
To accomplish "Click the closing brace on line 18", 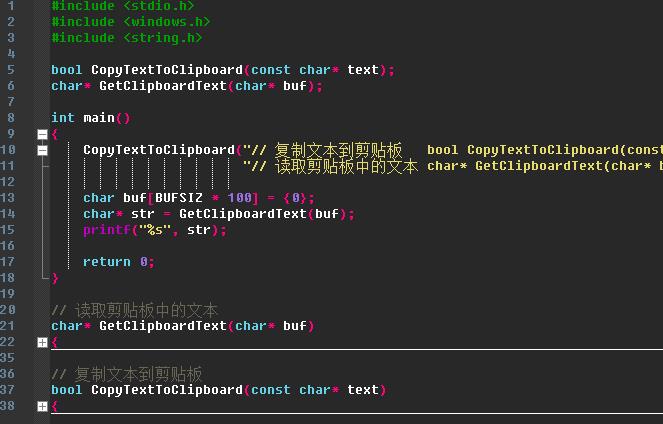I will (x=55, y=278).
